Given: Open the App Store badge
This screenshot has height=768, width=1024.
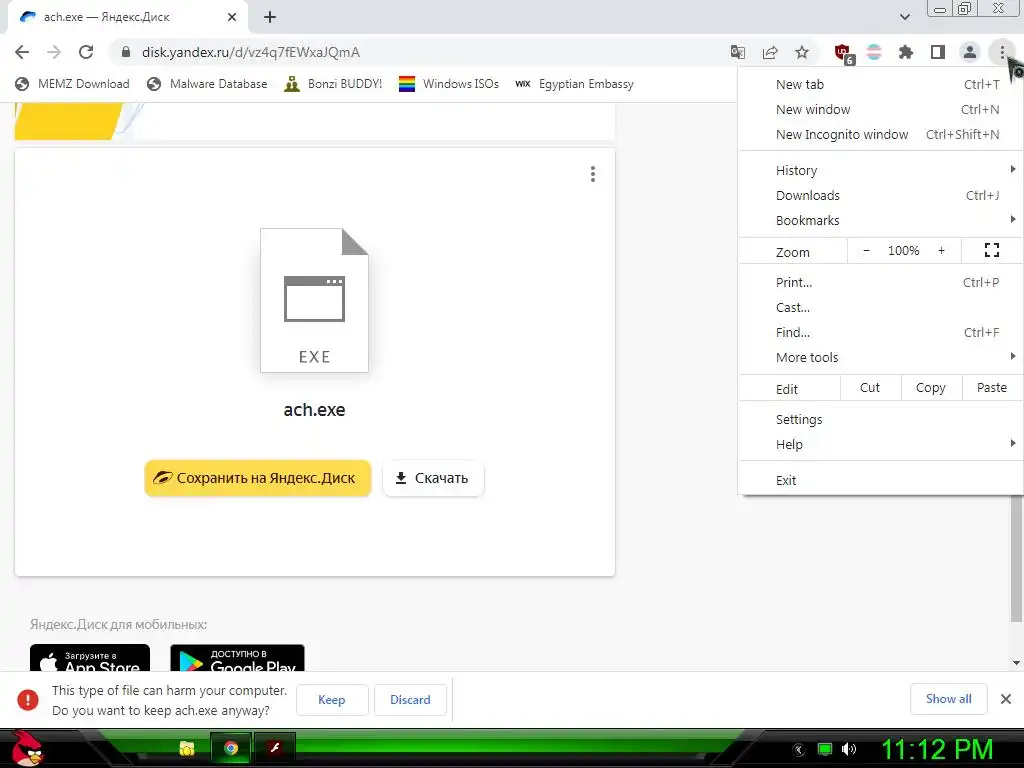Looking at the screenshot, I should (90, 658).
